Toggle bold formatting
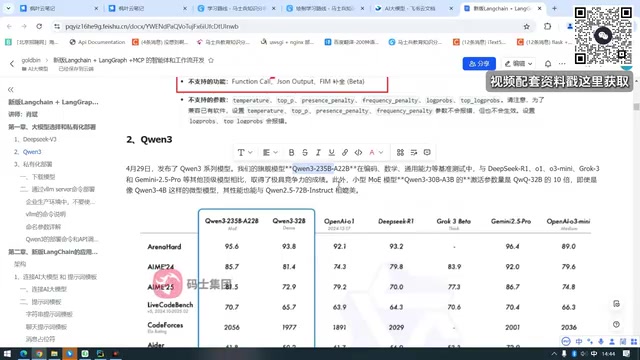640x360 pixels. coord(291,152)
